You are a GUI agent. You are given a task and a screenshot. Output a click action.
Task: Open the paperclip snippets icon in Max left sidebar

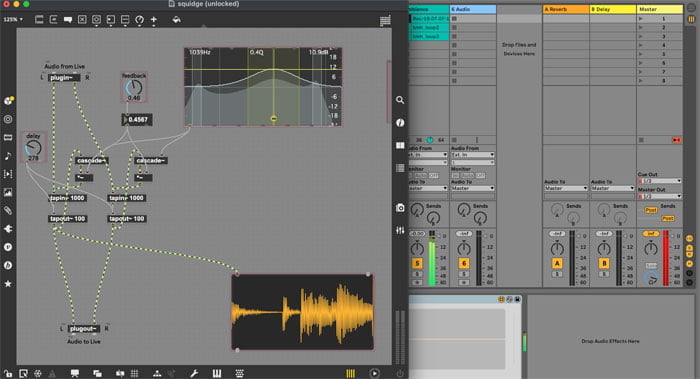[8, 210]
